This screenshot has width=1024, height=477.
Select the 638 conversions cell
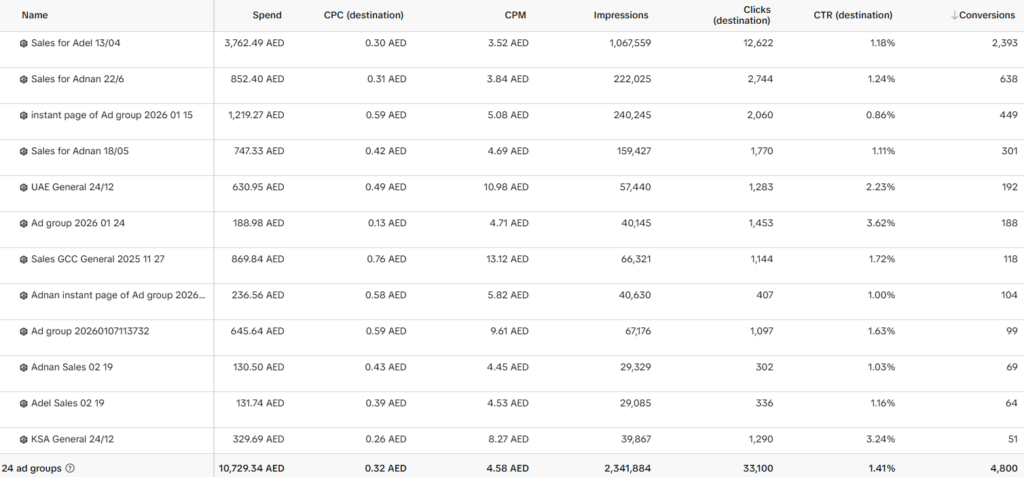pyautogui.click(x=1010, y=79)
